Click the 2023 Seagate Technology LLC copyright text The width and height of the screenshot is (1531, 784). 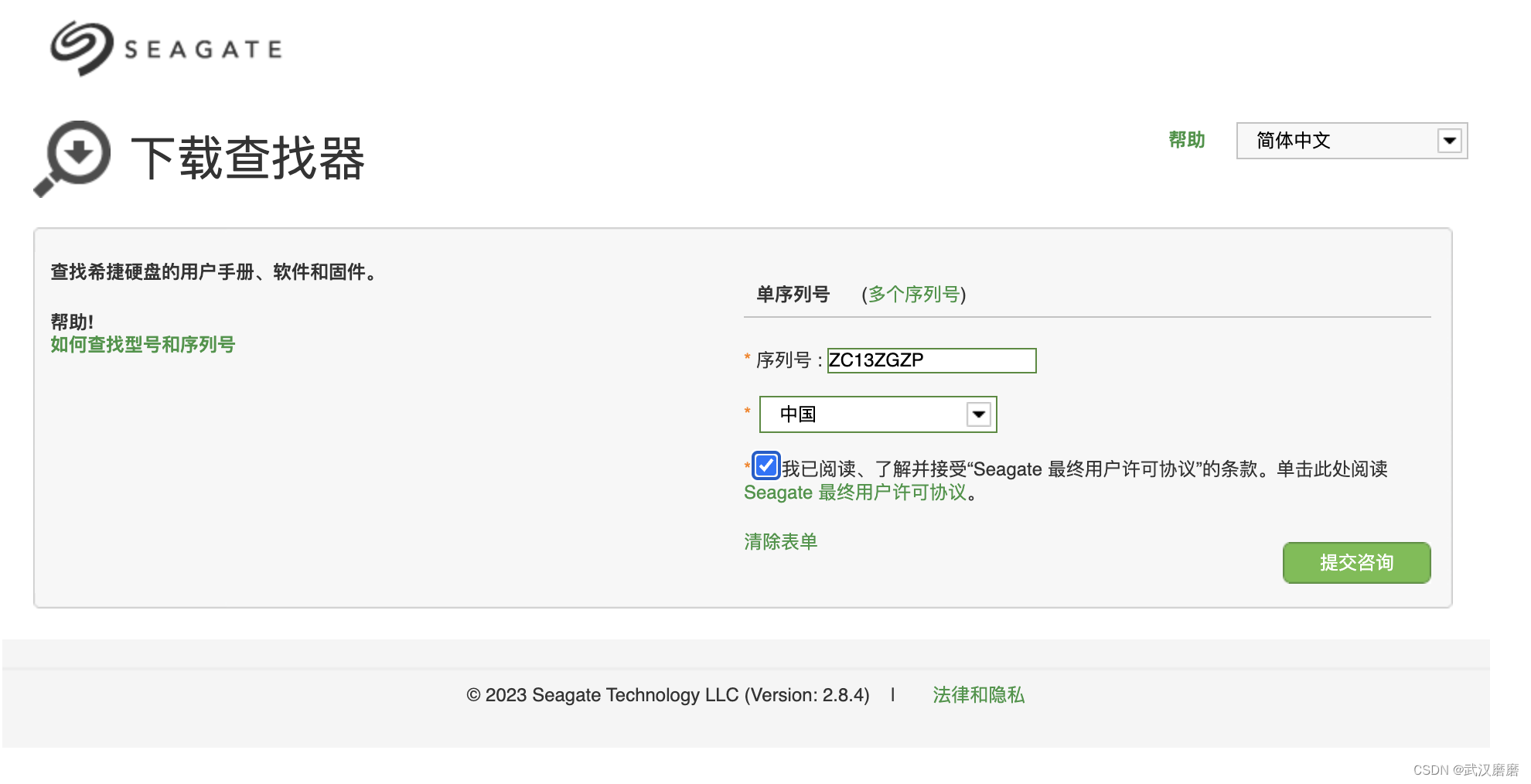point(668,695)
